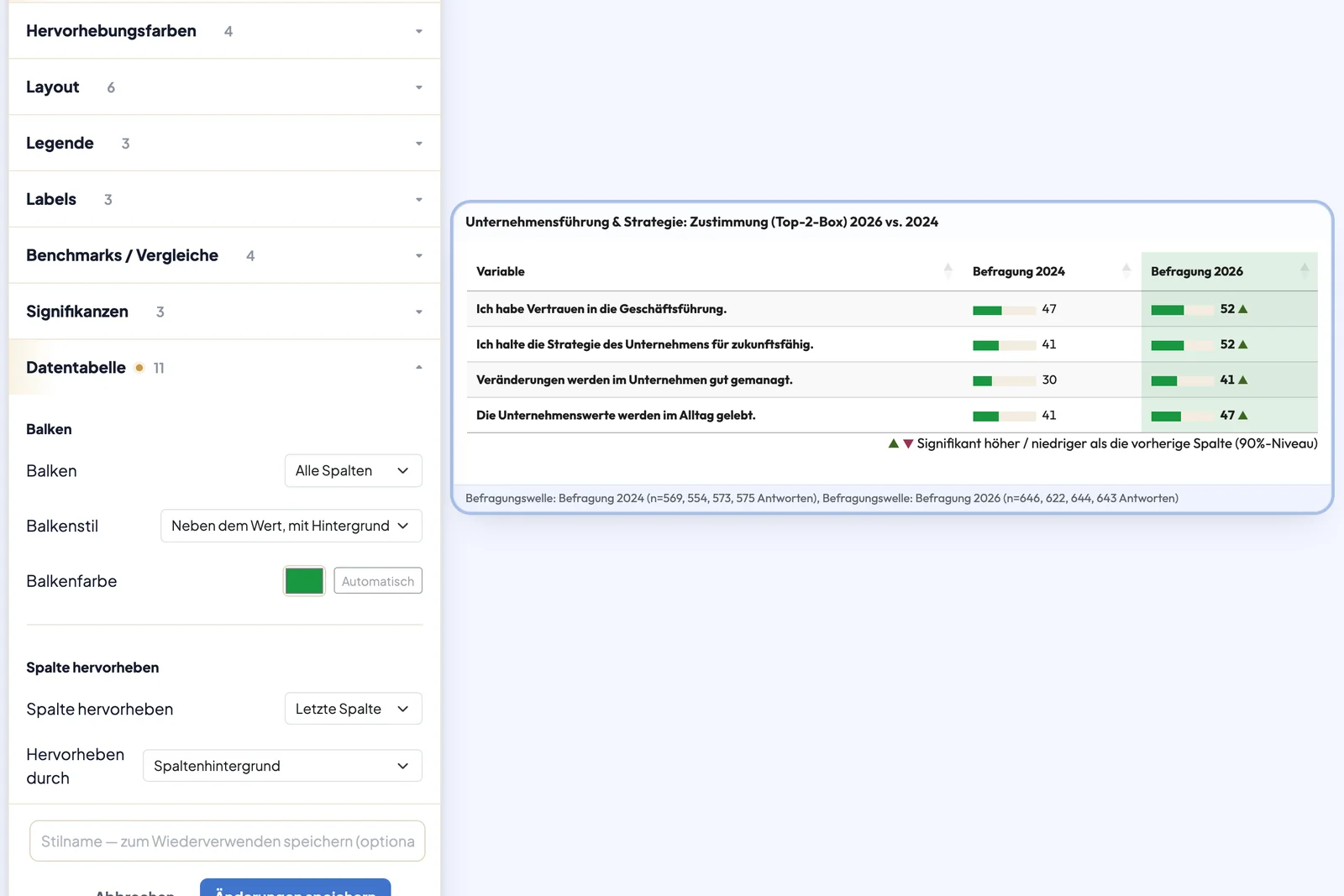Sort by Befragung 2026 column arrows

click(1305, 270)
